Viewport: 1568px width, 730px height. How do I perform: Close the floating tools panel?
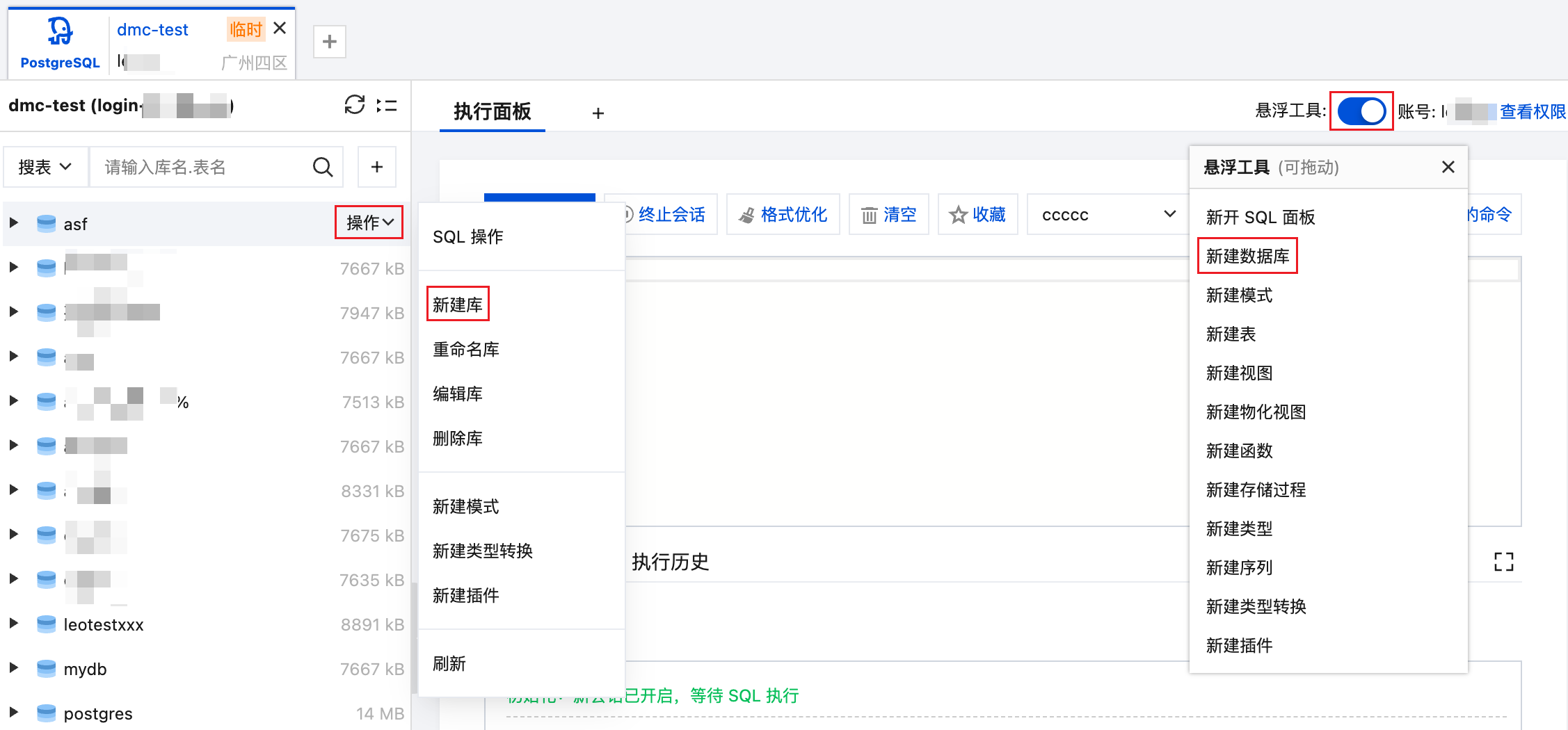click(x=1448, y=167)
